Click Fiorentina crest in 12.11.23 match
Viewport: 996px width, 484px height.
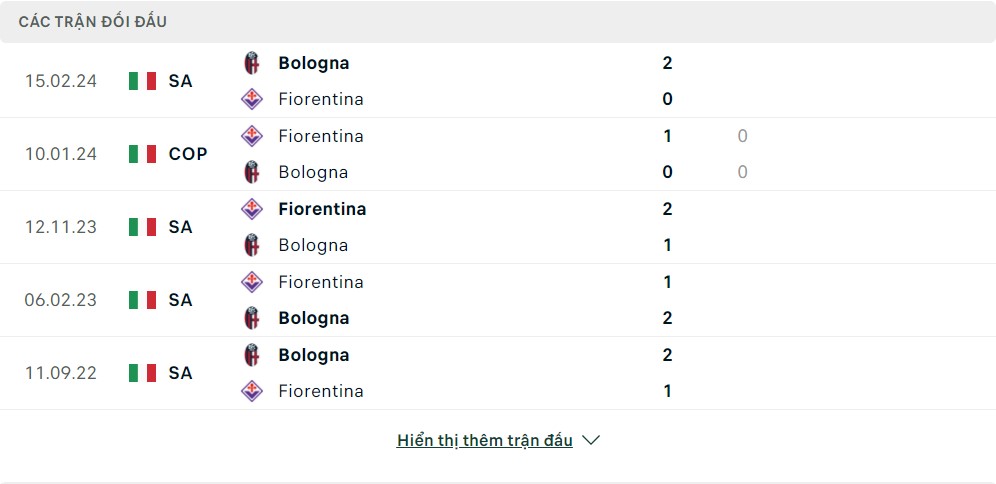point(252,209)
